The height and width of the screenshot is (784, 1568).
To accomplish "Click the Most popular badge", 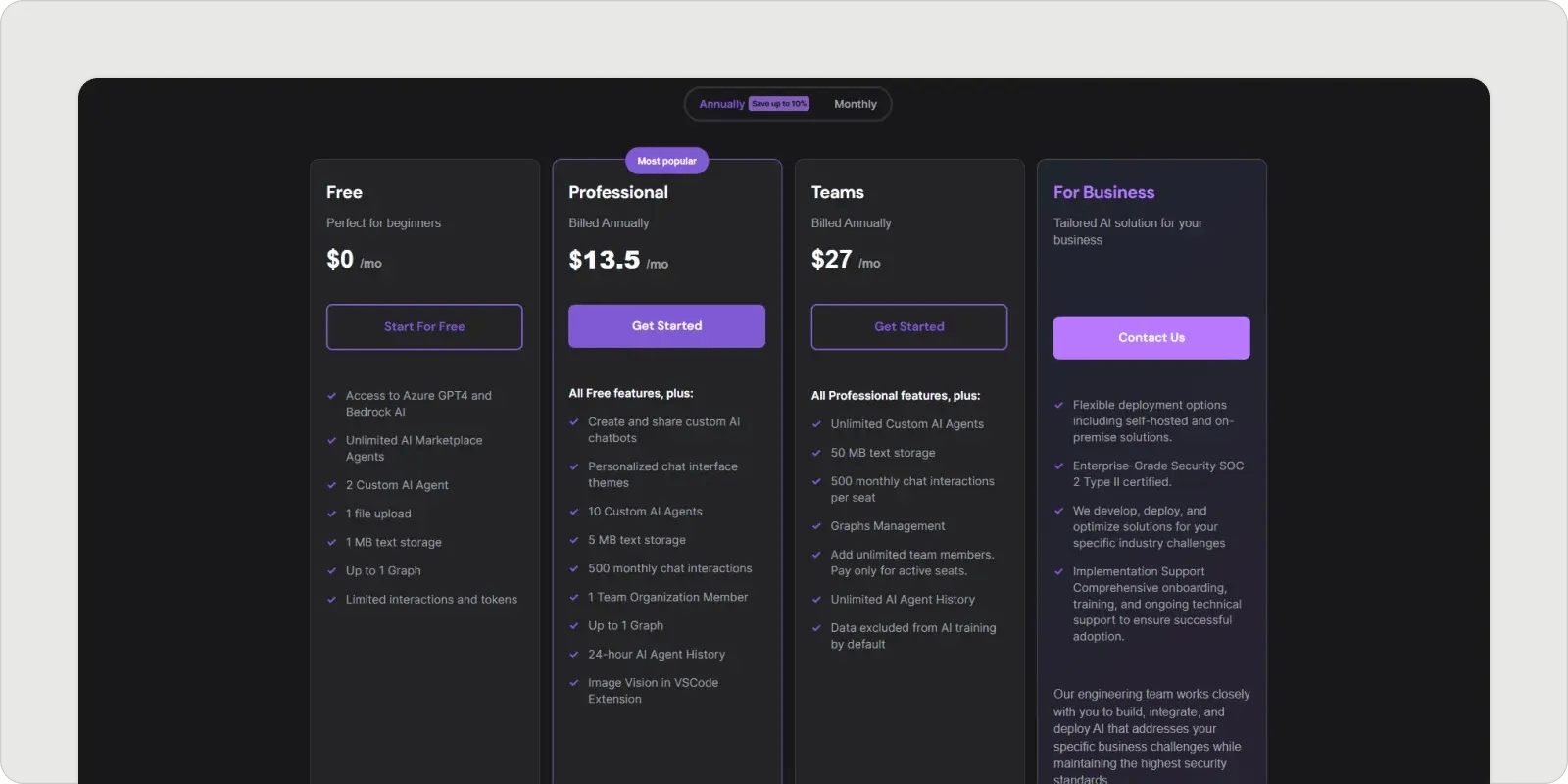I will point(666,161).
